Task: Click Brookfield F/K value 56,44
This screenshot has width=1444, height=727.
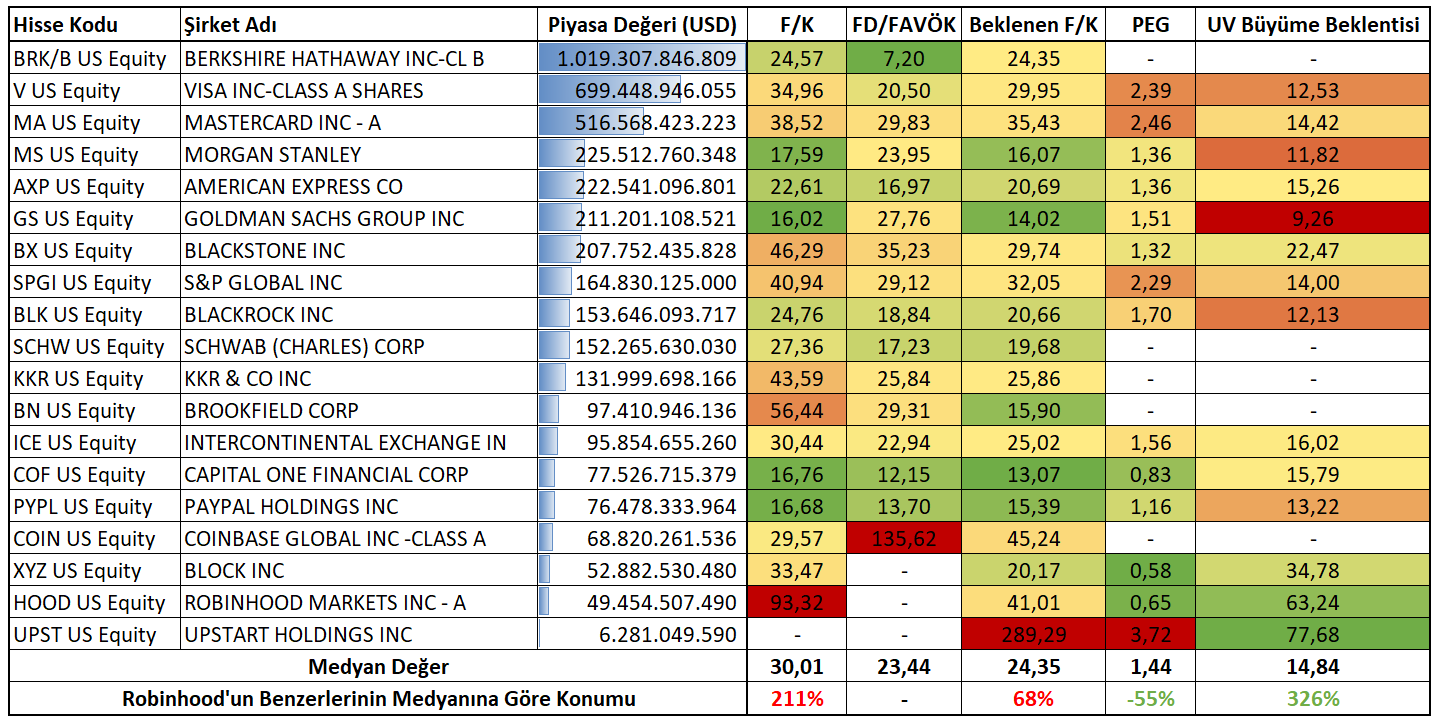Action: click(797, 410)
